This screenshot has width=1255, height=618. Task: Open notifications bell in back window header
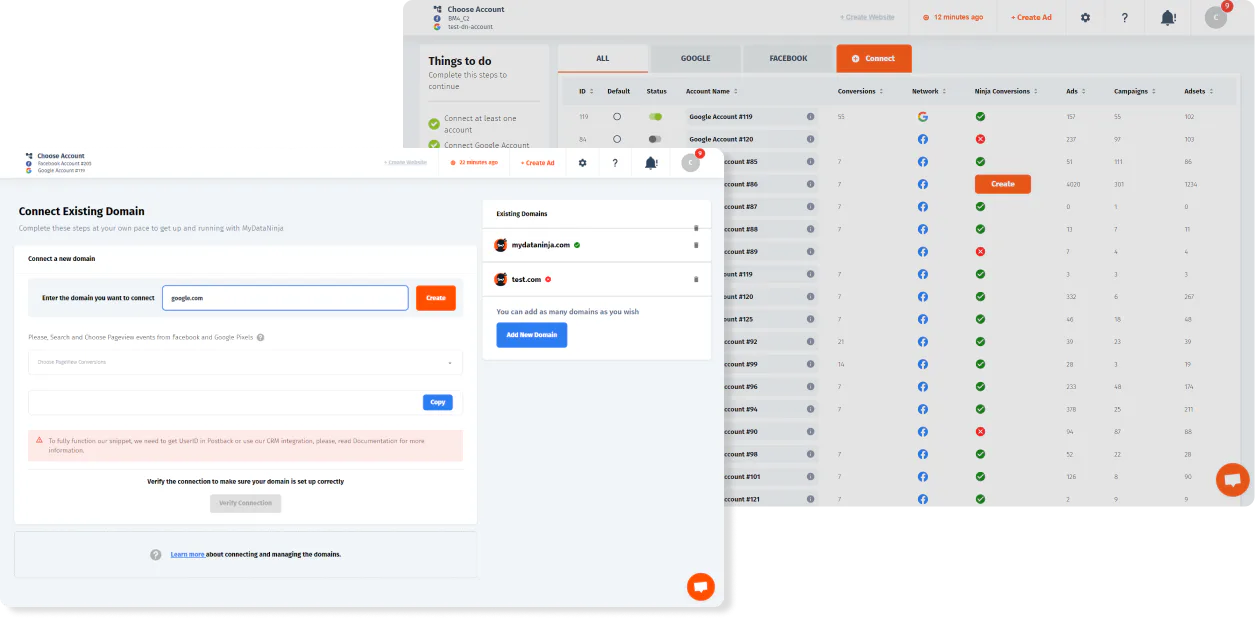pos(1167,18)
